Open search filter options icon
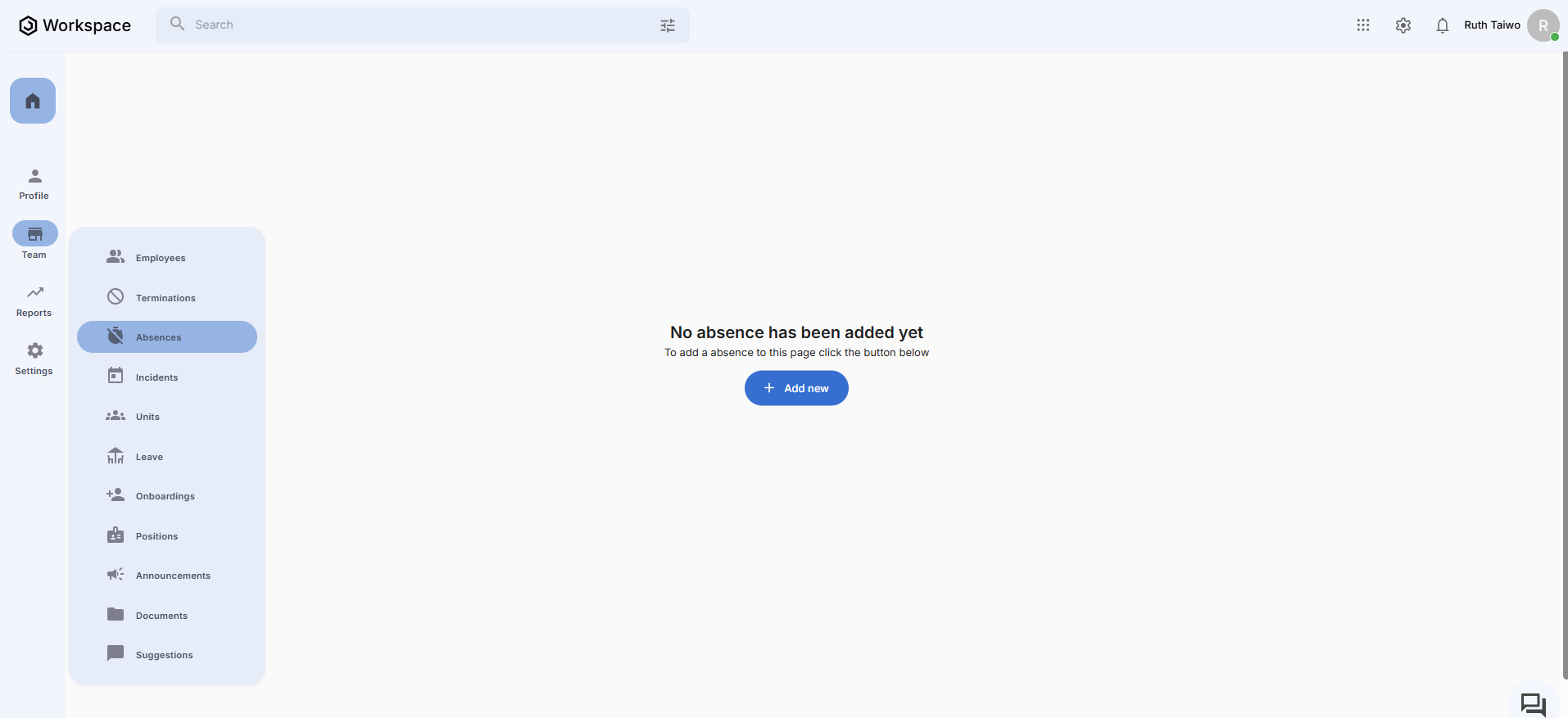This screenshot has width=1568, height=718. pos(668,25)
